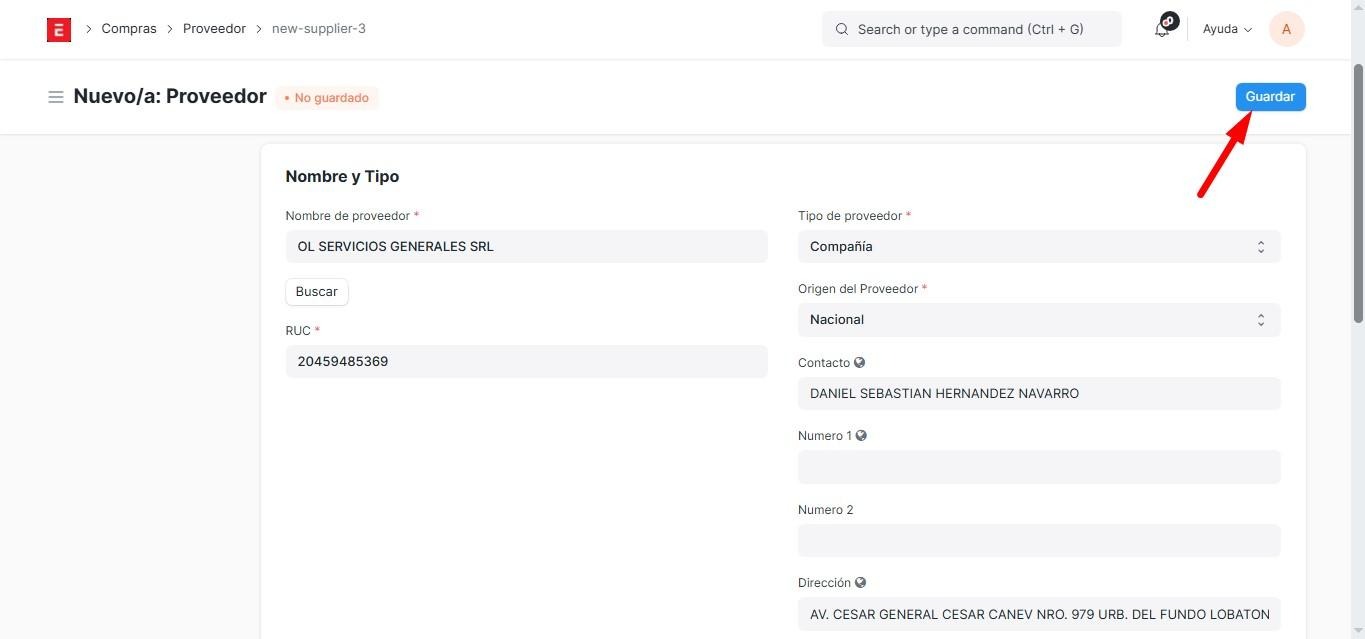This screenshot has width=1365, height=639.
Task: Click the page vertical scrollbar
Action: pyautogui.click(x=1357, y=190)
